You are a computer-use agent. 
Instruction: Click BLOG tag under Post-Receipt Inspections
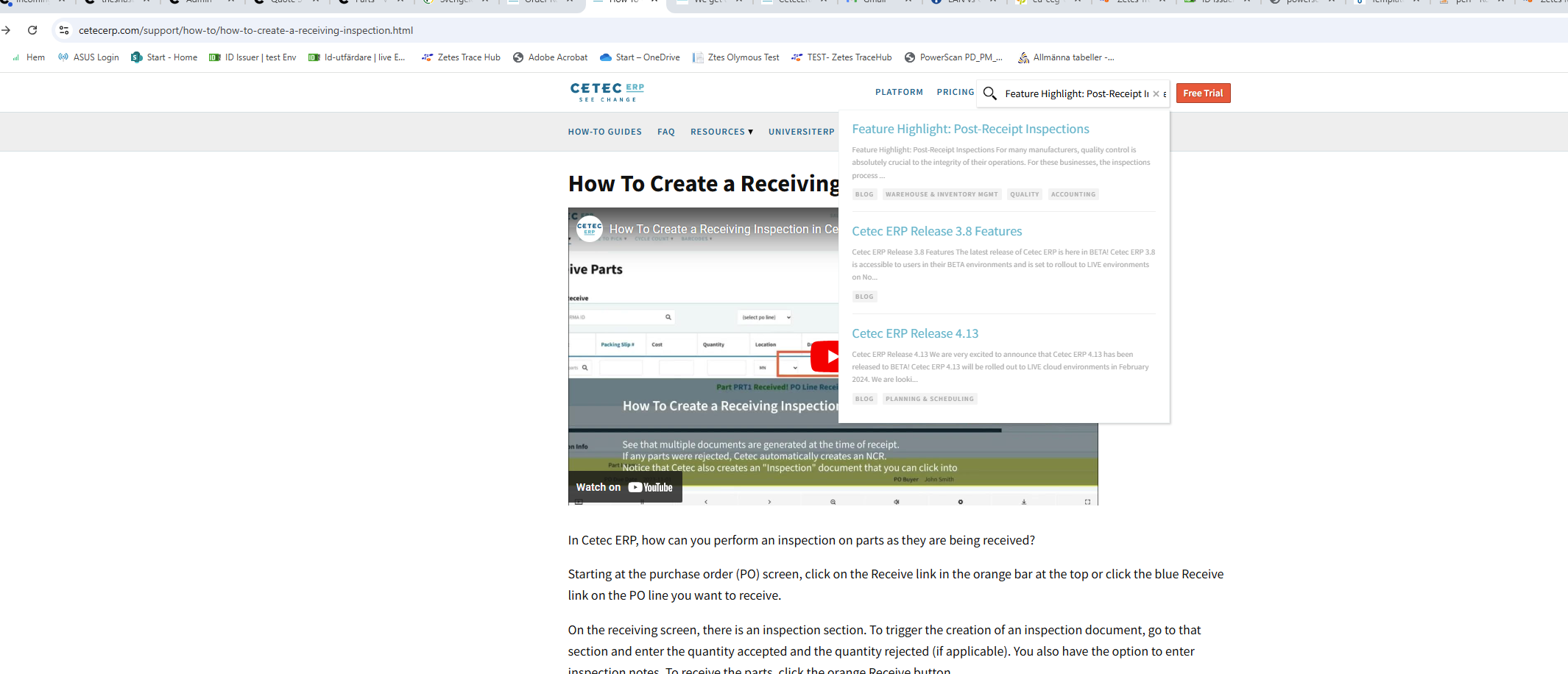pos(864,194)
